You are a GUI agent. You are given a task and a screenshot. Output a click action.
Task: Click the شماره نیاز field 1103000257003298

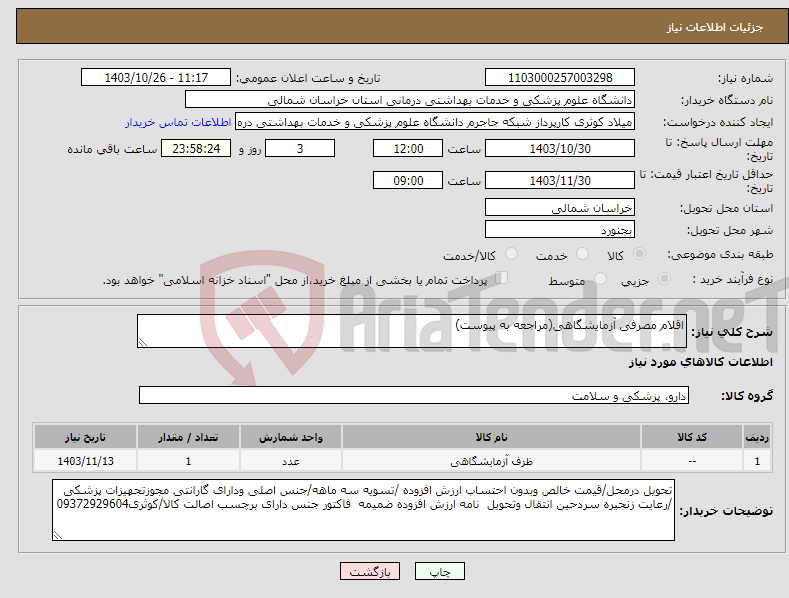click(x=560, y=78)
